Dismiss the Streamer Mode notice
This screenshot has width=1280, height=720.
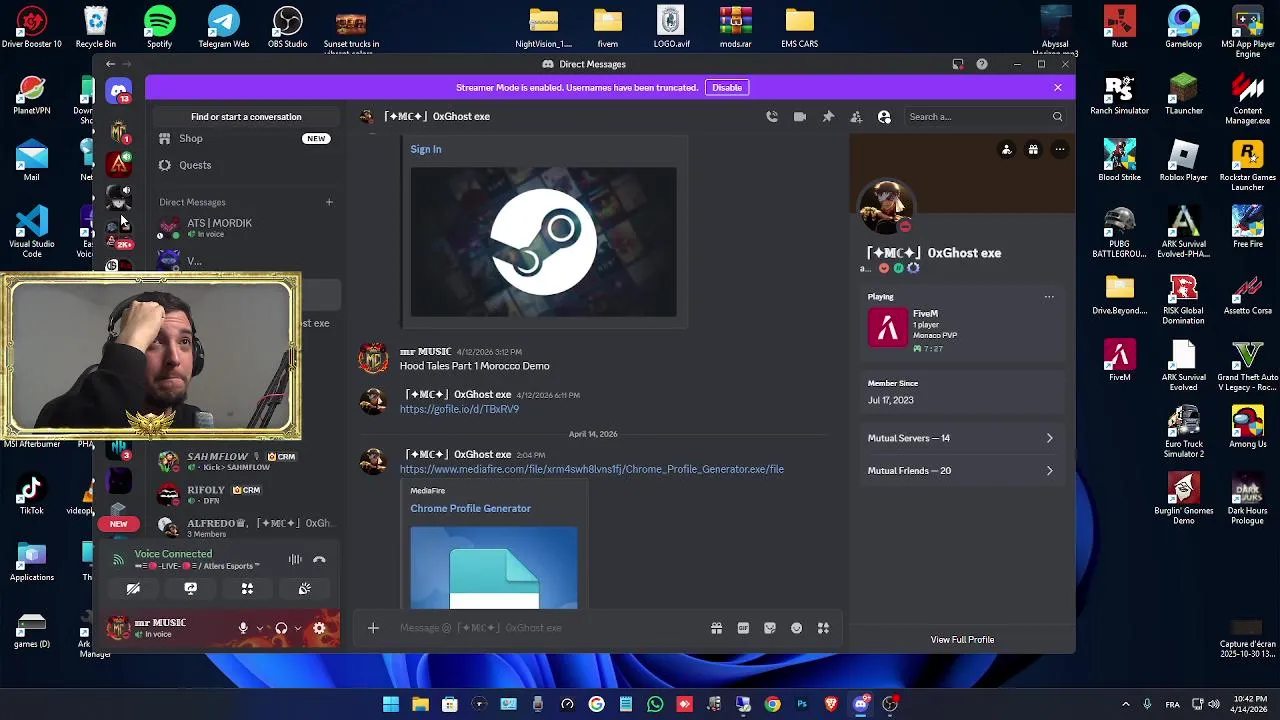click(x=1058, y=88)
